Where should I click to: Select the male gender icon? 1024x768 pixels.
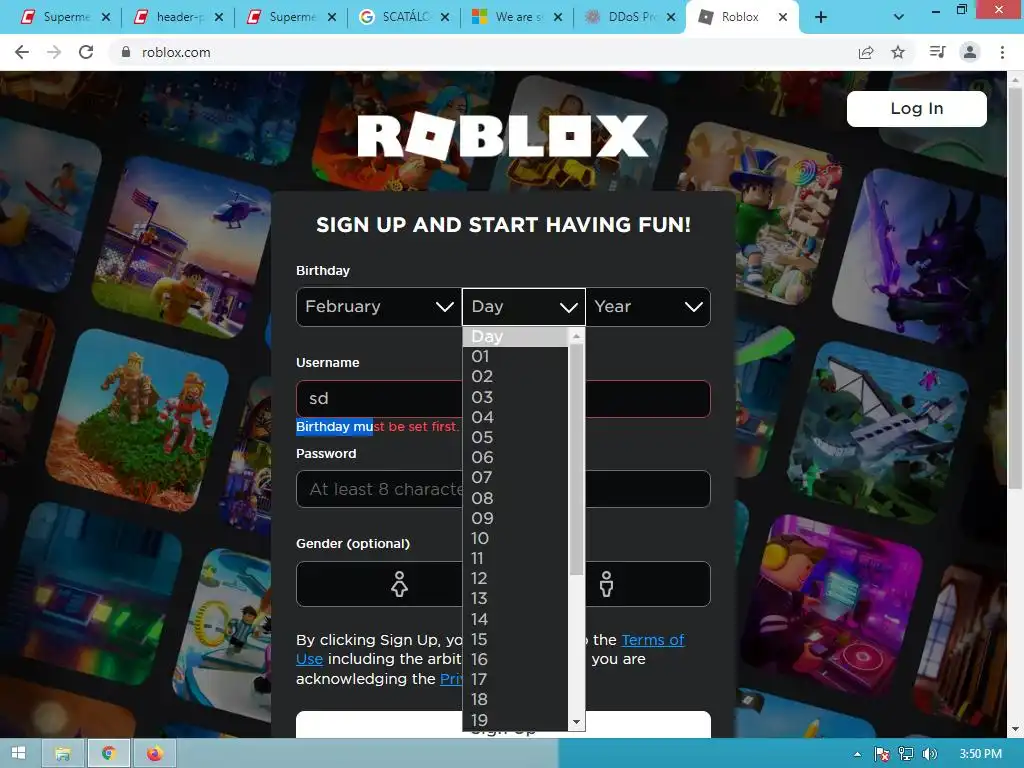pyautogui.click(x=607, y=584)
